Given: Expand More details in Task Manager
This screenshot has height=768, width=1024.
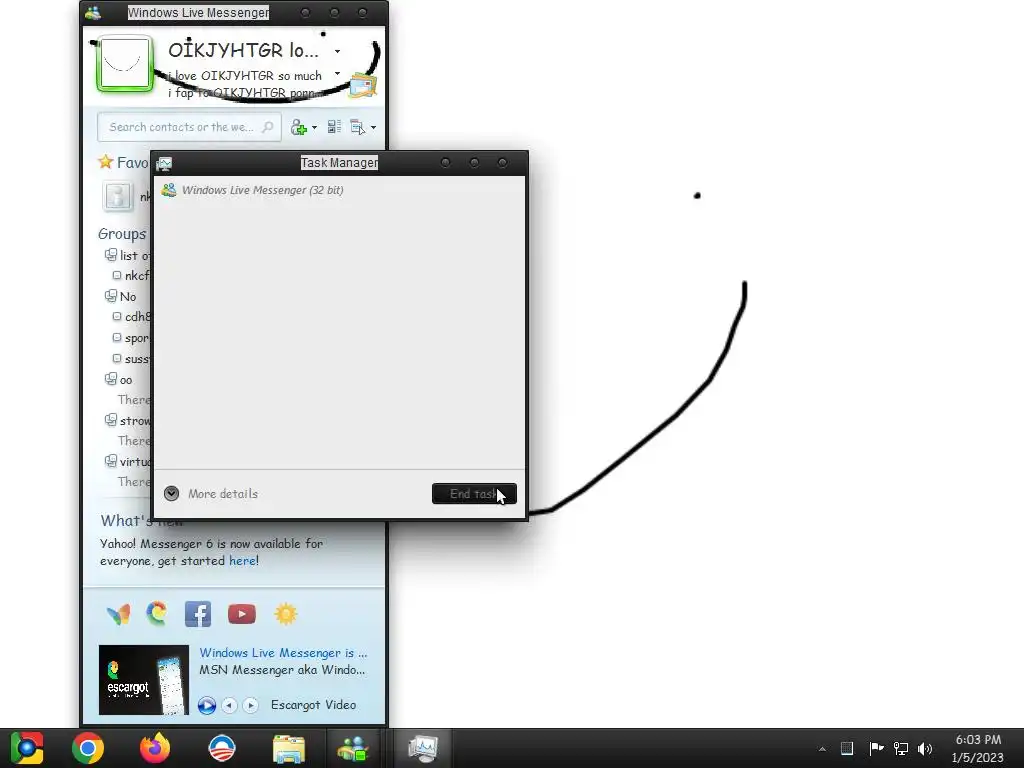Looking at the screenshot, I should 211,493.
